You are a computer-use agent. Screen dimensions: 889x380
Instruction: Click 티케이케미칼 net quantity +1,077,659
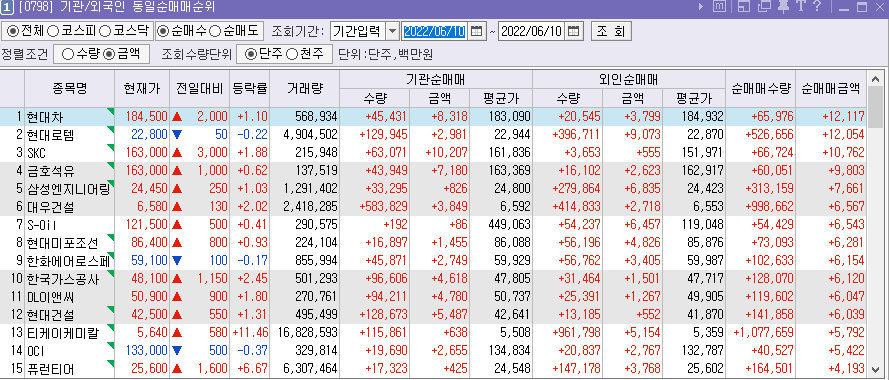pos(763,333)
